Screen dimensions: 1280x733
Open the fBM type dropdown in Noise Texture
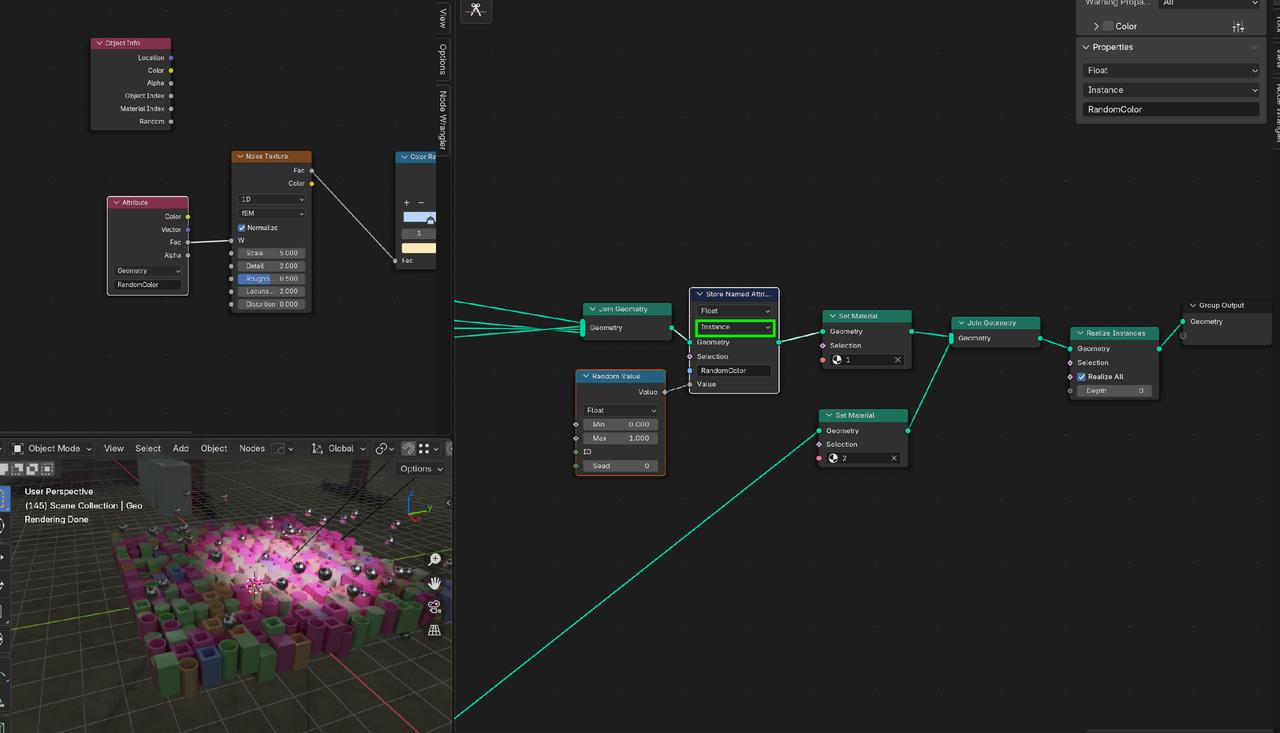point(272,214)
